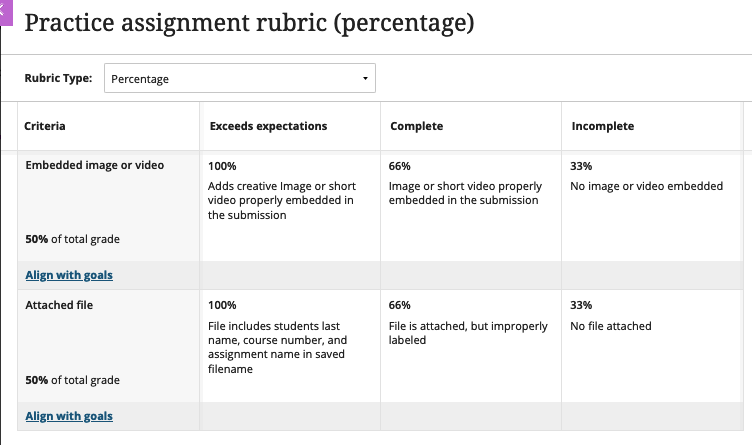Viewport: 752px width, 445px height.
Task: Click 66% in the Attached file row
Action: coord(400,305)
